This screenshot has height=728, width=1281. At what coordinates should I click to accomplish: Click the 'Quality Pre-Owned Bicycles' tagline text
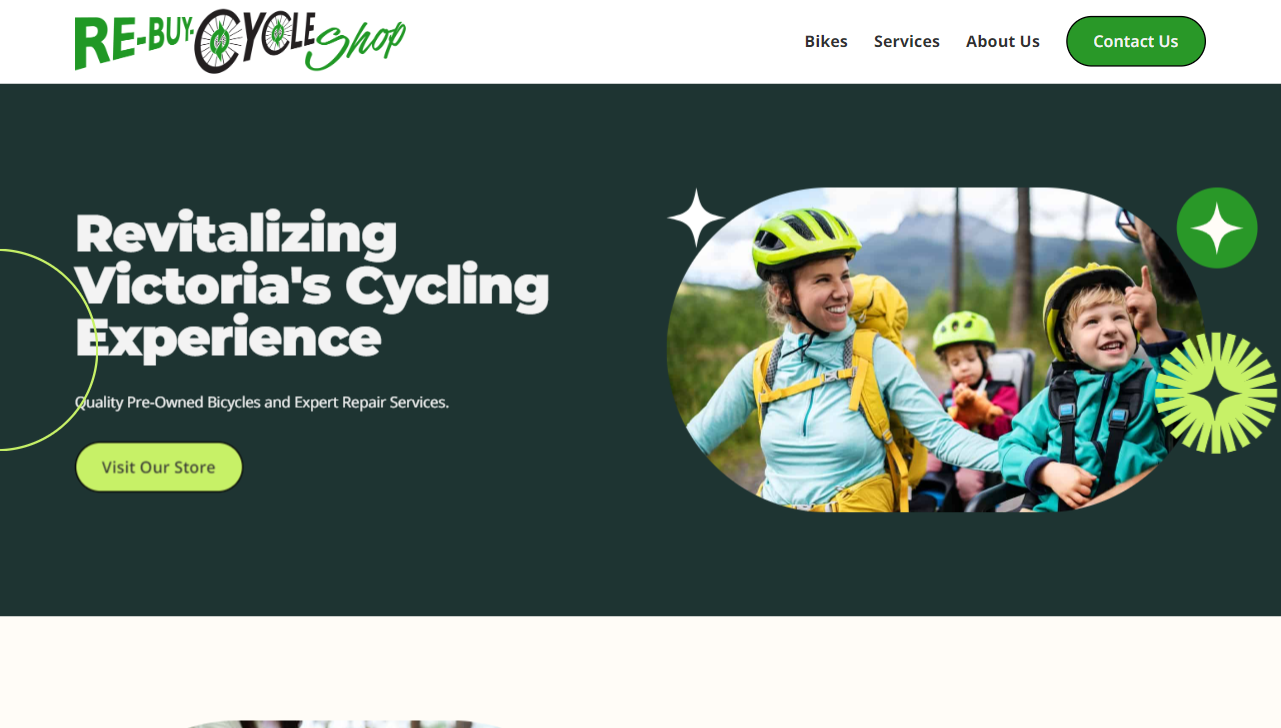pyautogui.click(x=262, y=402)
